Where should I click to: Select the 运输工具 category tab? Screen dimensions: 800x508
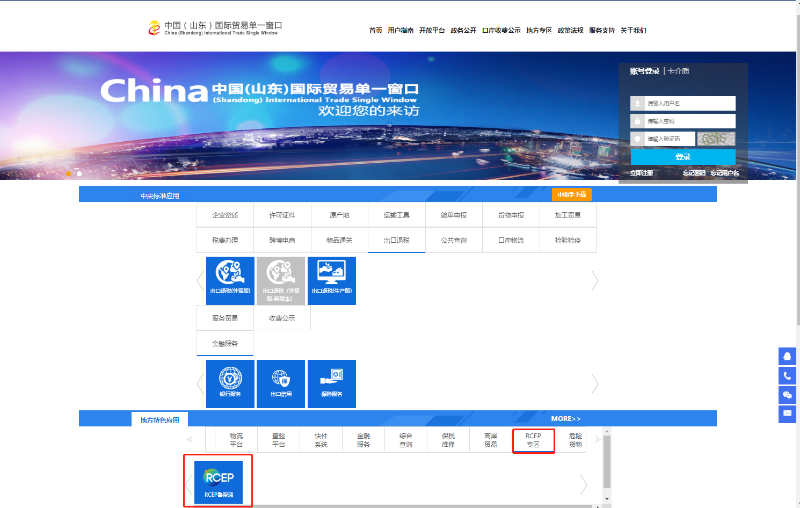coord(396,215)
